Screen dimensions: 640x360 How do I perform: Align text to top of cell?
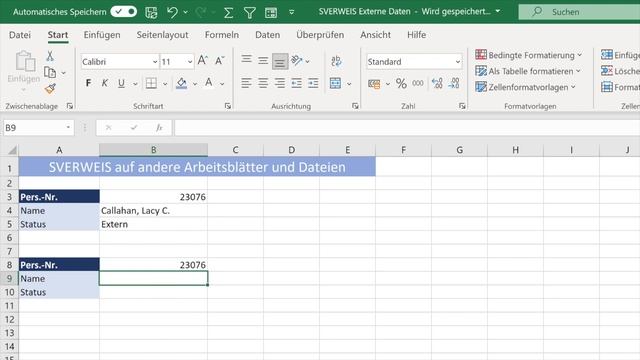246,60
